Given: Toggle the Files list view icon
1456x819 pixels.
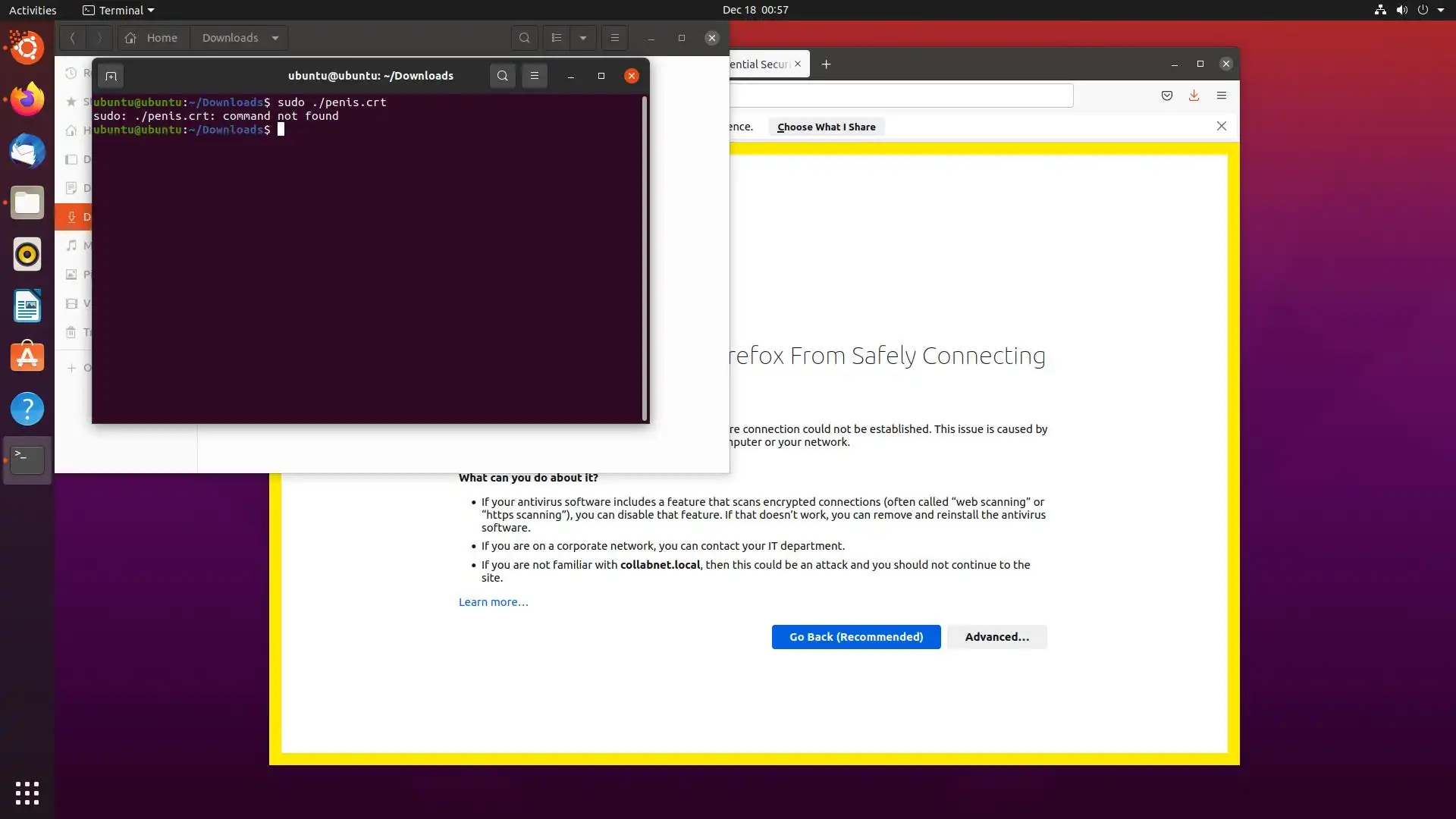Looking at the screenshot, I should 557,38.
